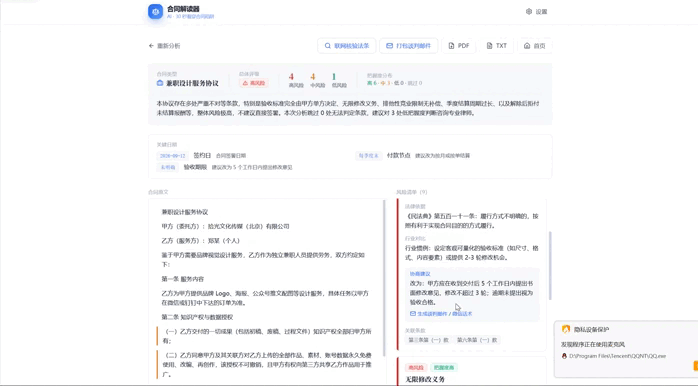Click the 高风险 overall rating badge
The image size is (698, 386).
point(254,83)
